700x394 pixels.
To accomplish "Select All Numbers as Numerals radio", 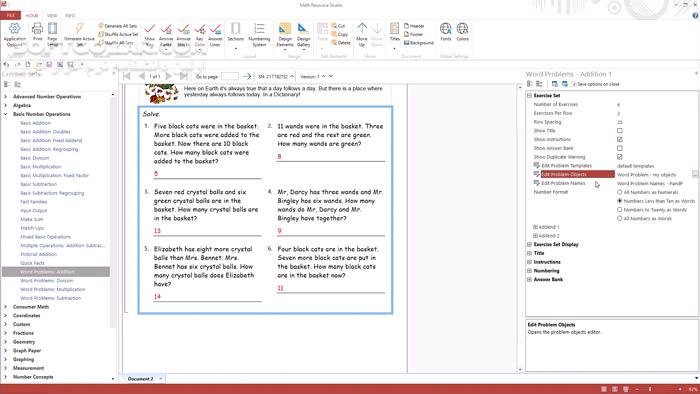I will pos(620,192).
